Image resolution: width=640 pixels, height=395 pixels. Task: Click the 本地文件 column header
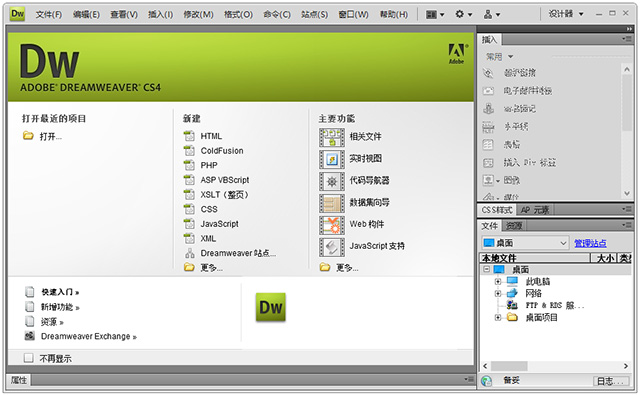pos(535,258)
